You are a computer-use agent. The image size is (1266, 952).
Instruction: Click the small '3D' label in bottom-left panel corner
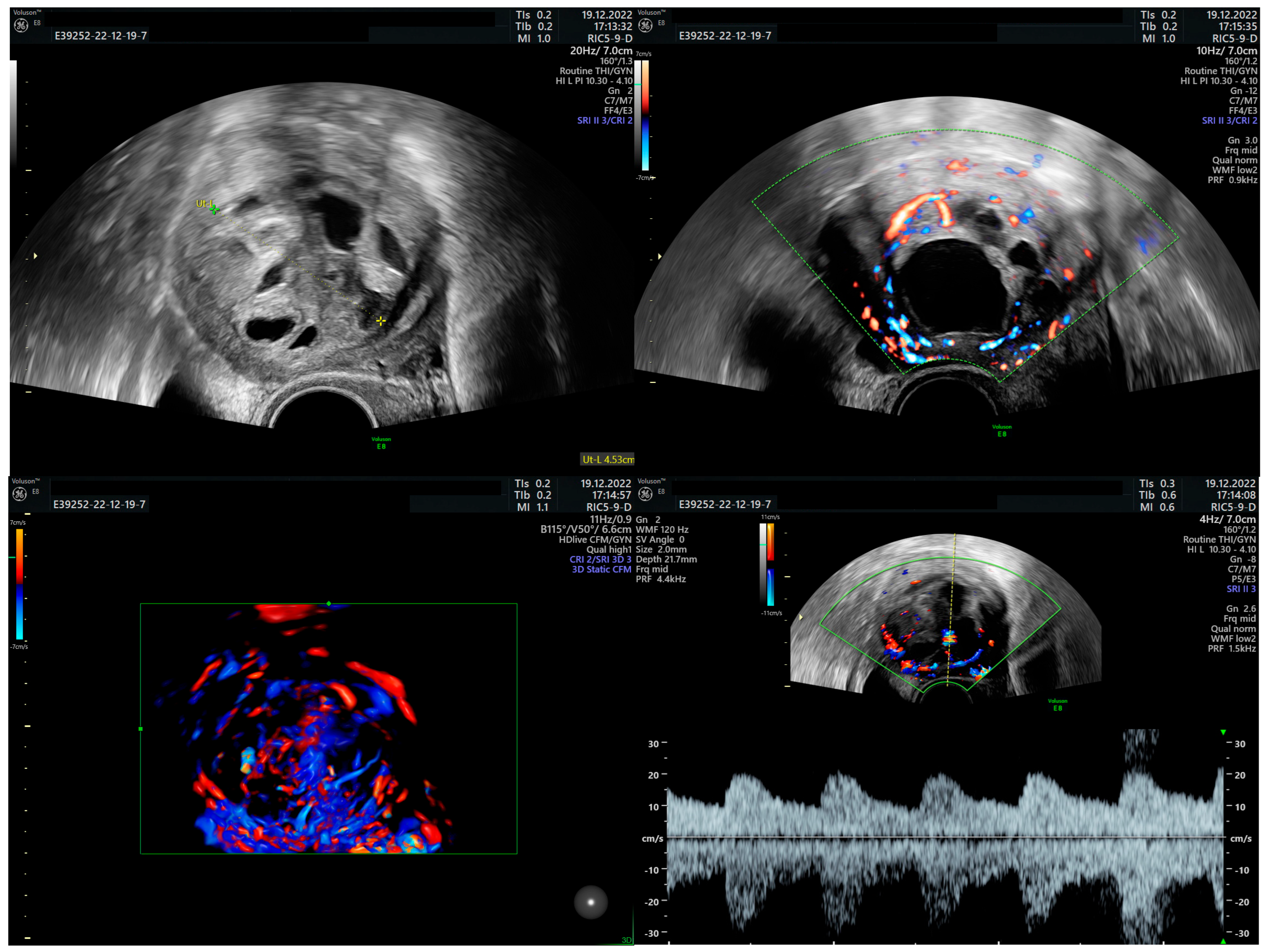click(626, 940)
